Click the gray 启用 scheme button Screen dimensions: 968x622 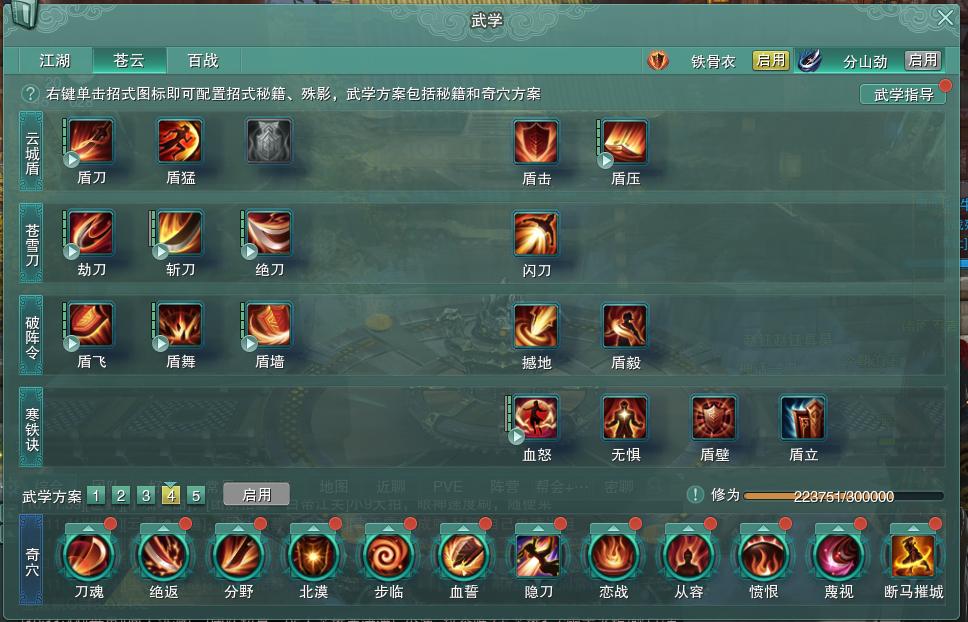(x=256, y=494)
